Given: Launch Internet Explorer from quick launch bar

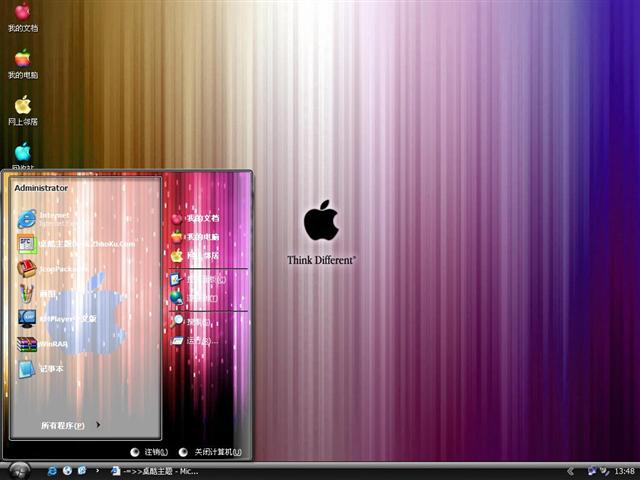Looking at the screenshot, I should click(52, 471).
